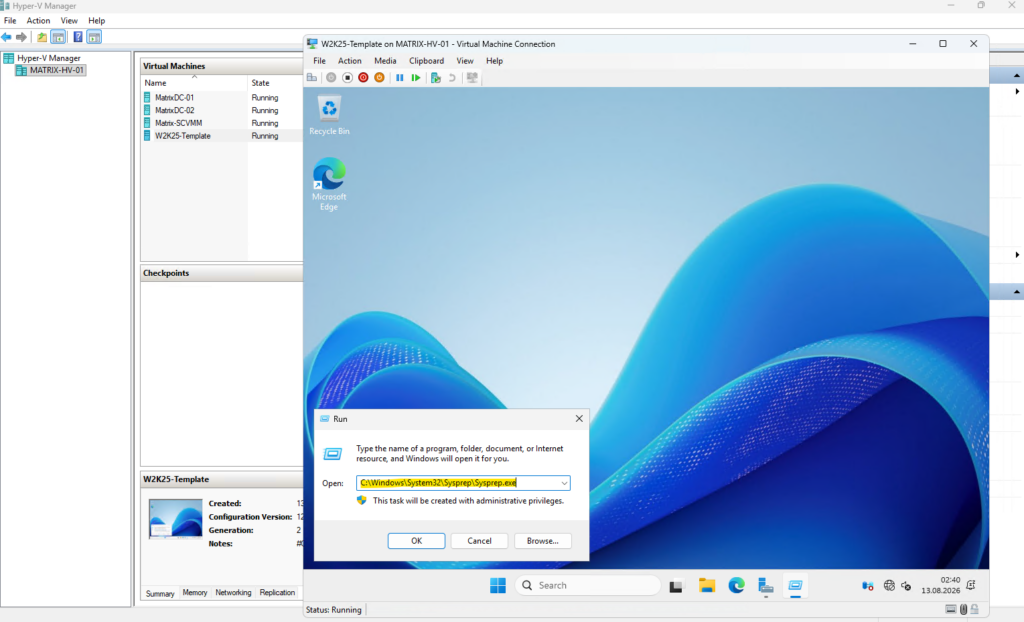Click Browse... in the Run dialog
This screenshot has width=1024, height=622.
tap(543, 541)
